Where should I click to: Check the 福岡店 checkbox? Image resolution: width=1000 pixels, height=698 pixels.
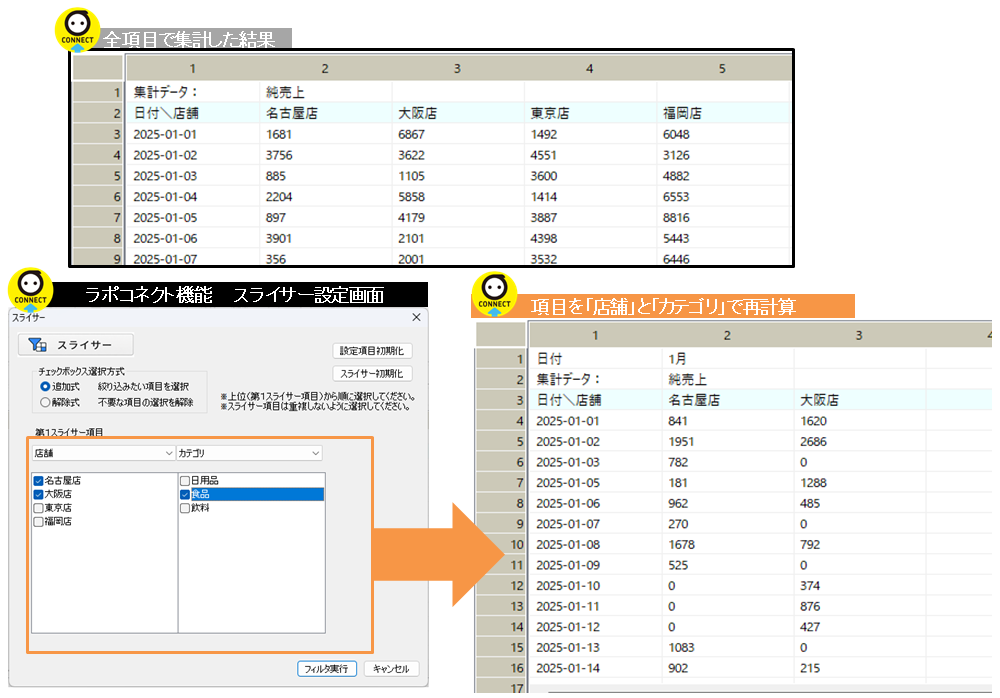pyautogui.click(x=38, y=521)
